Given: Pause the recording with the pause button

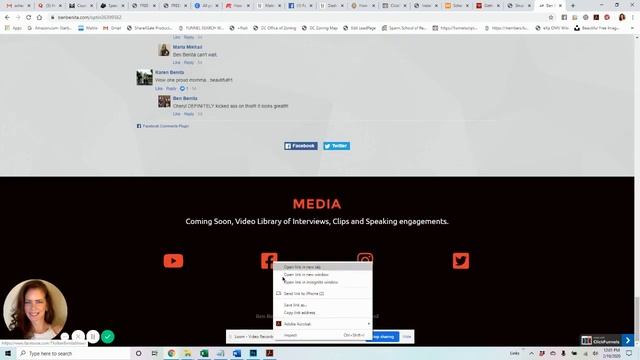Looking at the screenshot, I should pos(93,337).
